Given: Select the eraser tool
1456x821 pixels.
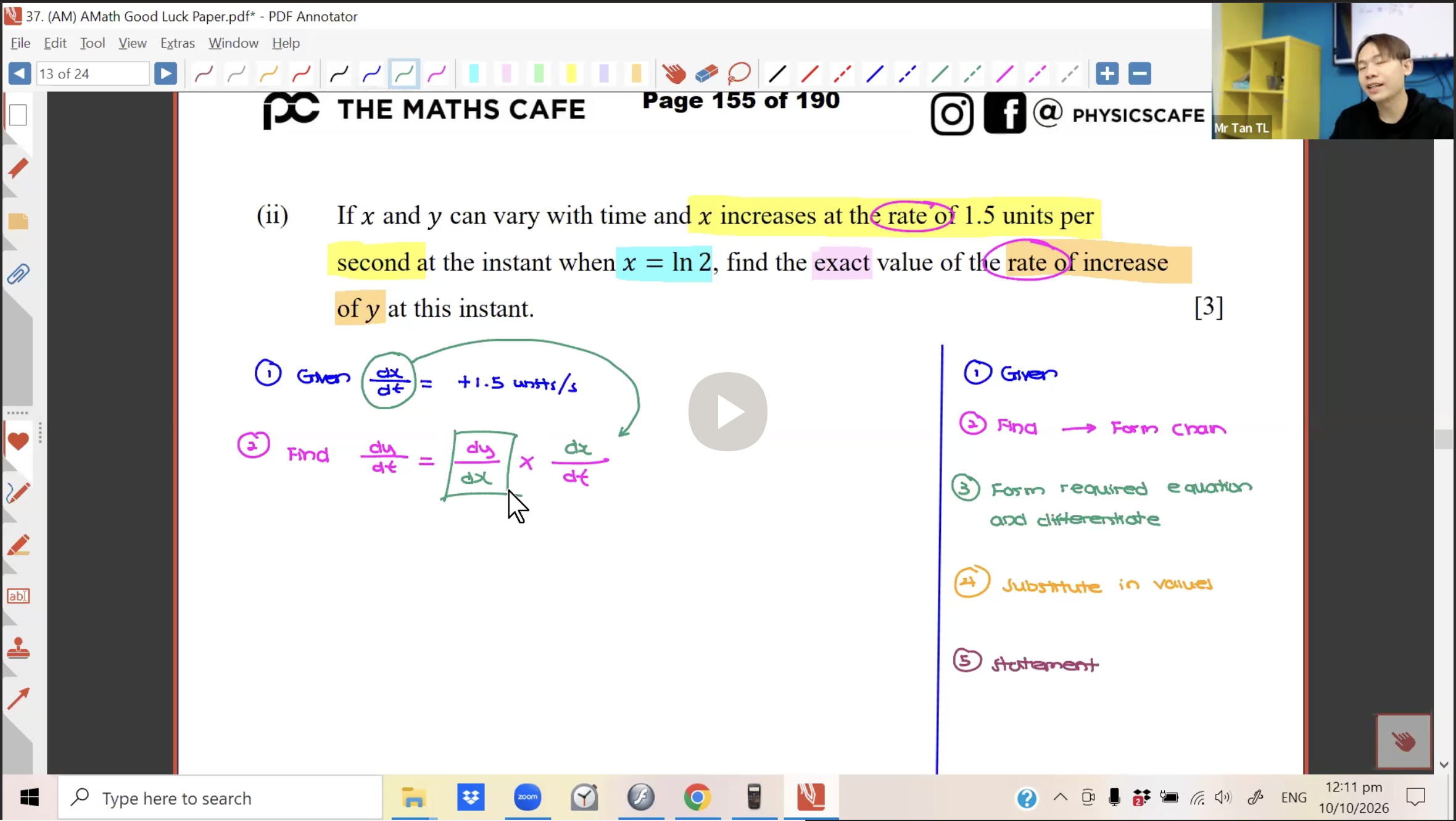Looking at the screenshot, I should (x=706, y=73).
